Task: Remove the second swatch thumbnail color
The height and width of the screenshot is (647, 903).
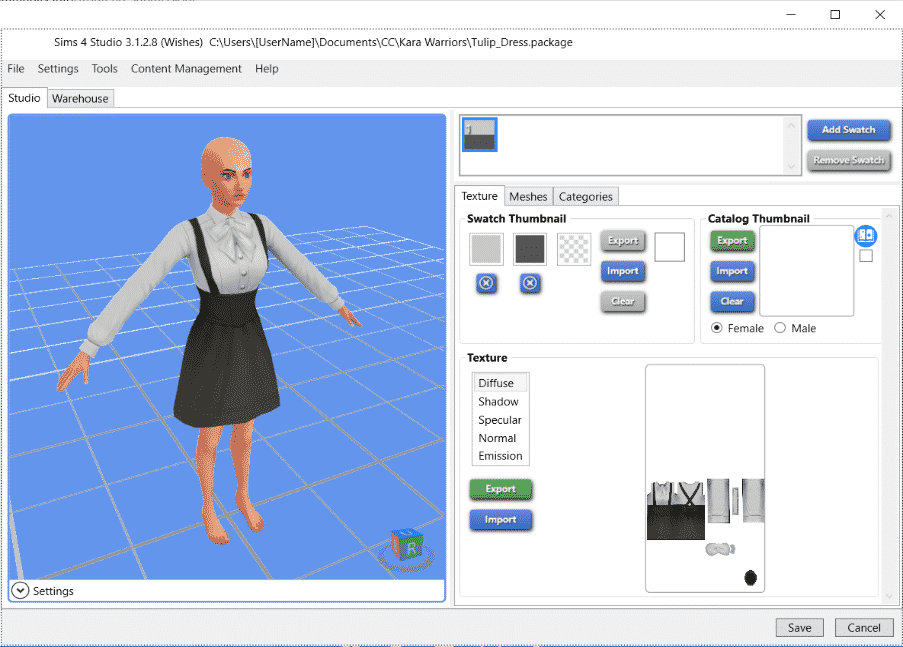Action: (530, 284)
